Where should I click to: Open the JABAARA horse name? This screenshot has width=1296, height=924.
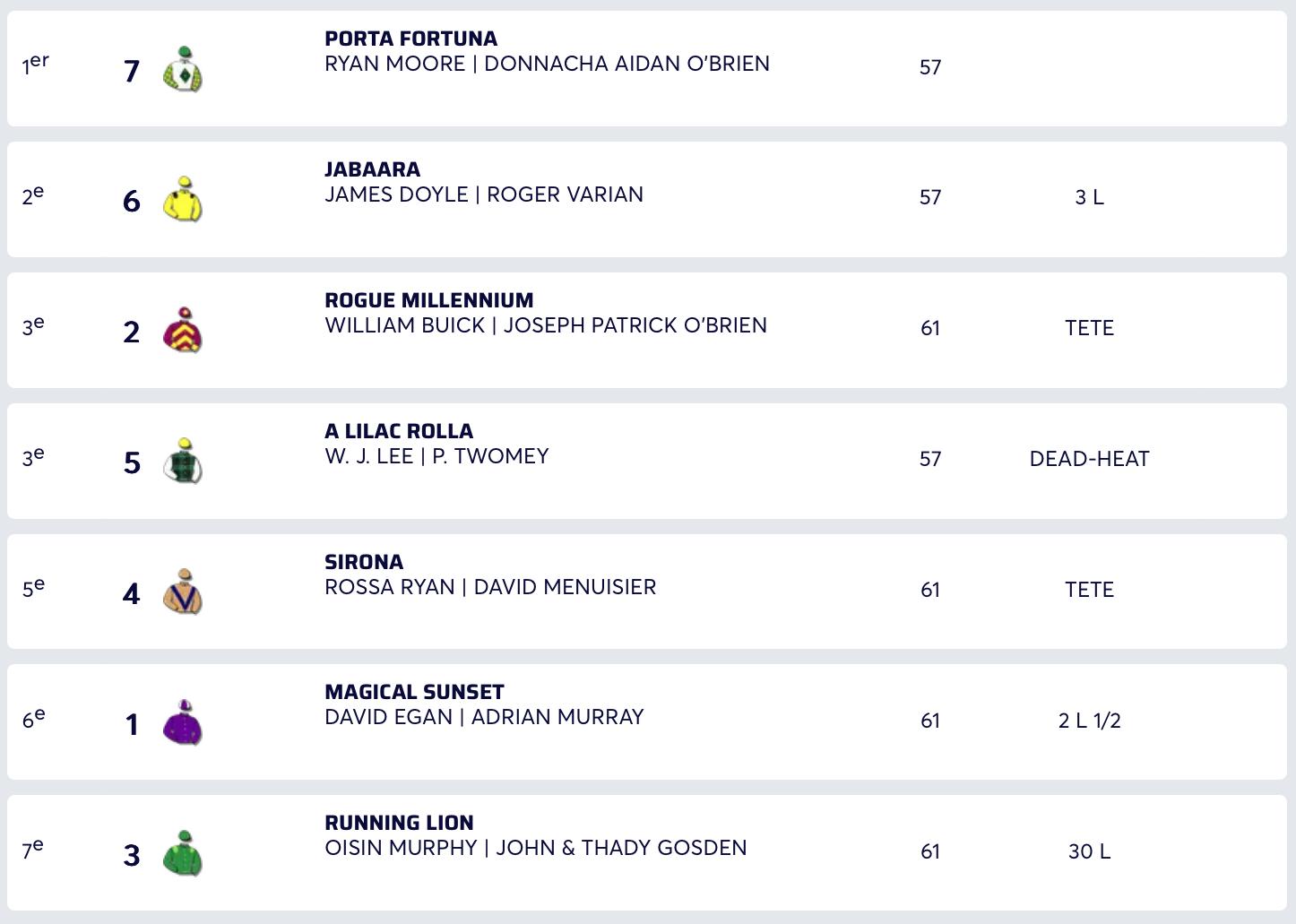click(372, 169)
